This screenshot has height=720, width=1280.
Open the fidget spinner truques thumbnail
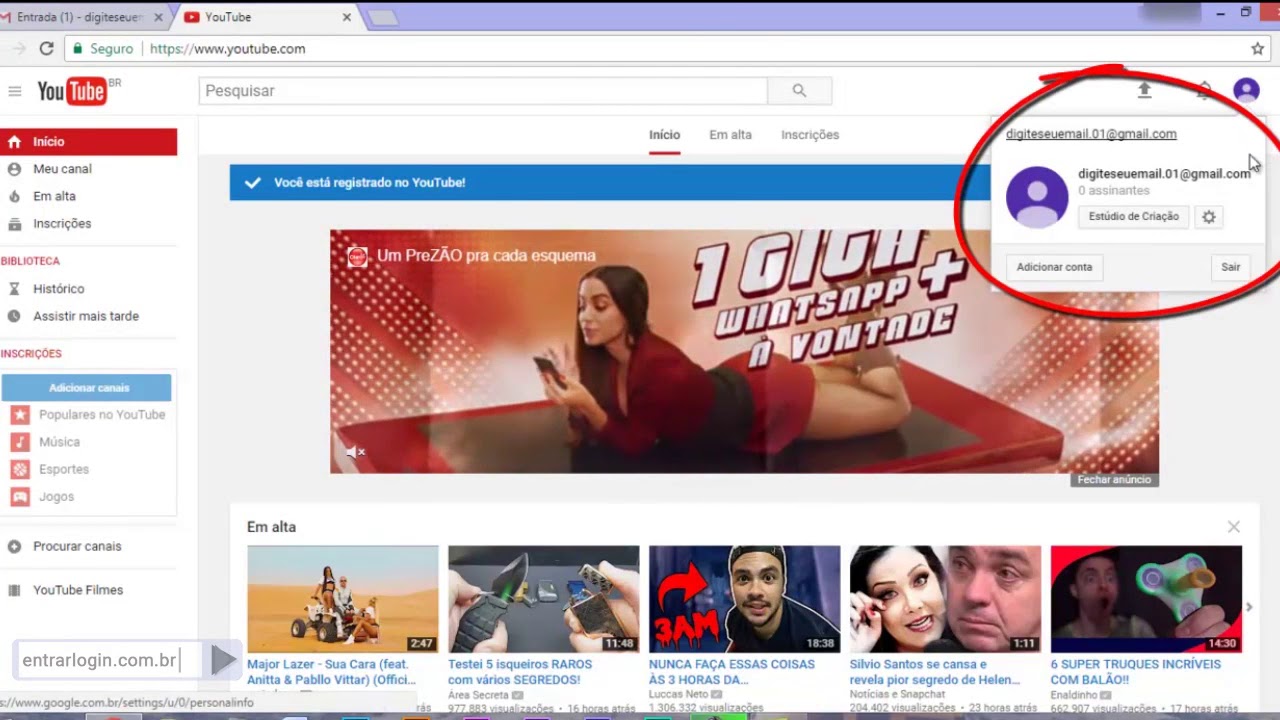pos(1146,599)
